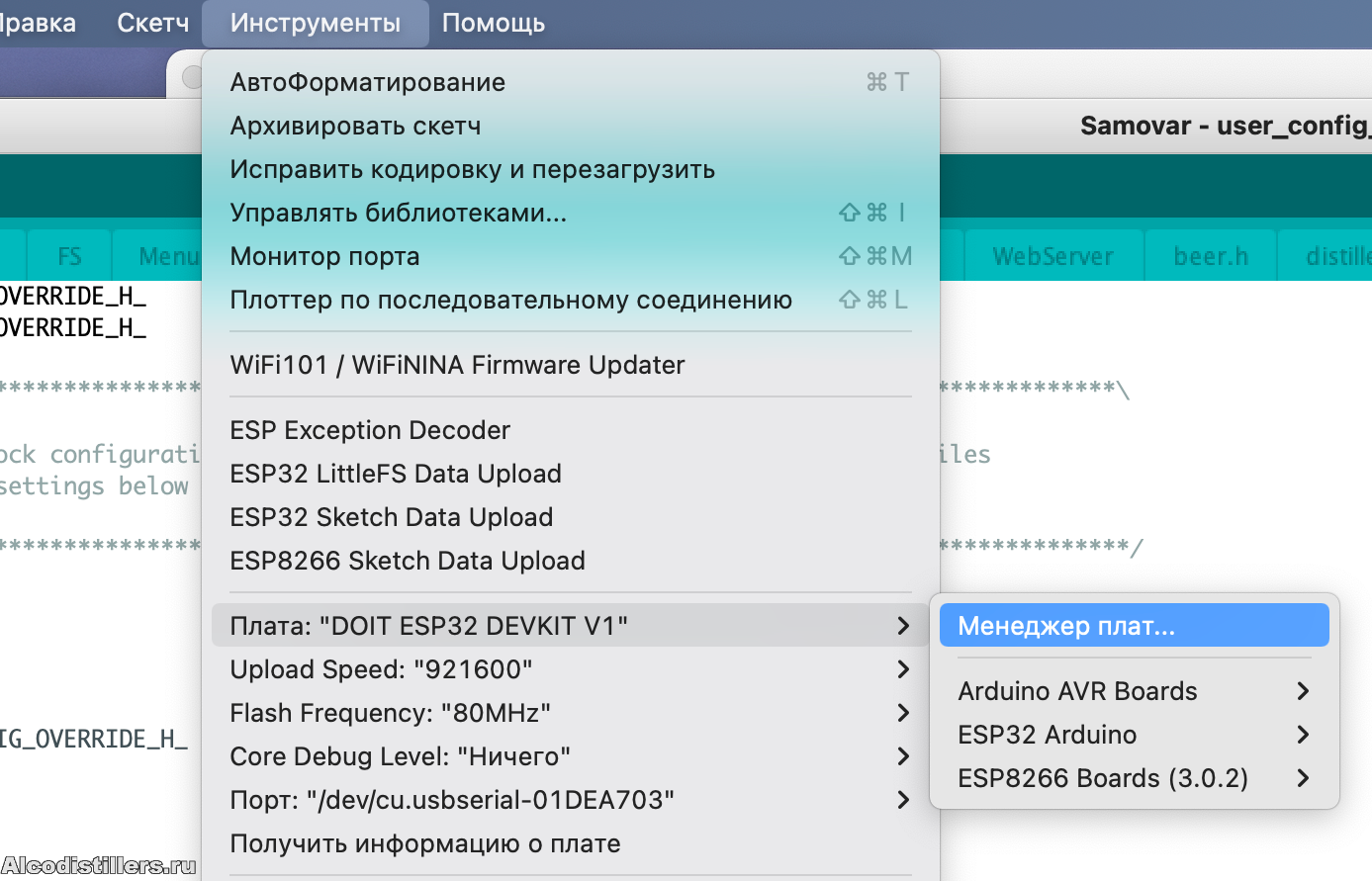Launch WiFi101 / WiFiNINA Firmware Updater
Image resolution: width=1372 pixels, height=881 pixels.
[570, 365]
